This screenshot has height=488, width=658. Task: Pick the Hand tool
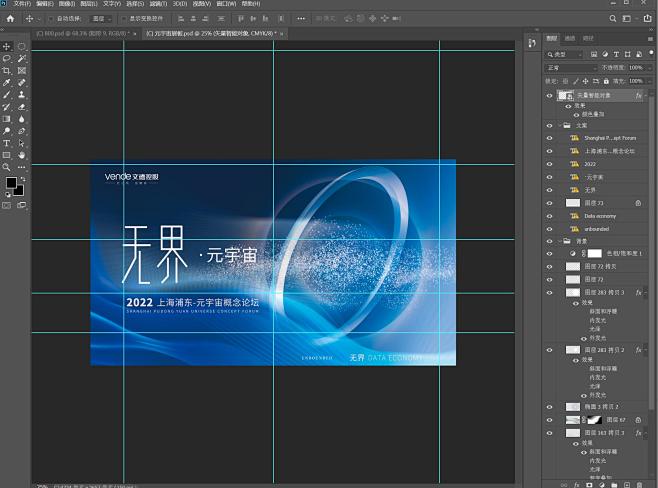(x=21, y=155)
